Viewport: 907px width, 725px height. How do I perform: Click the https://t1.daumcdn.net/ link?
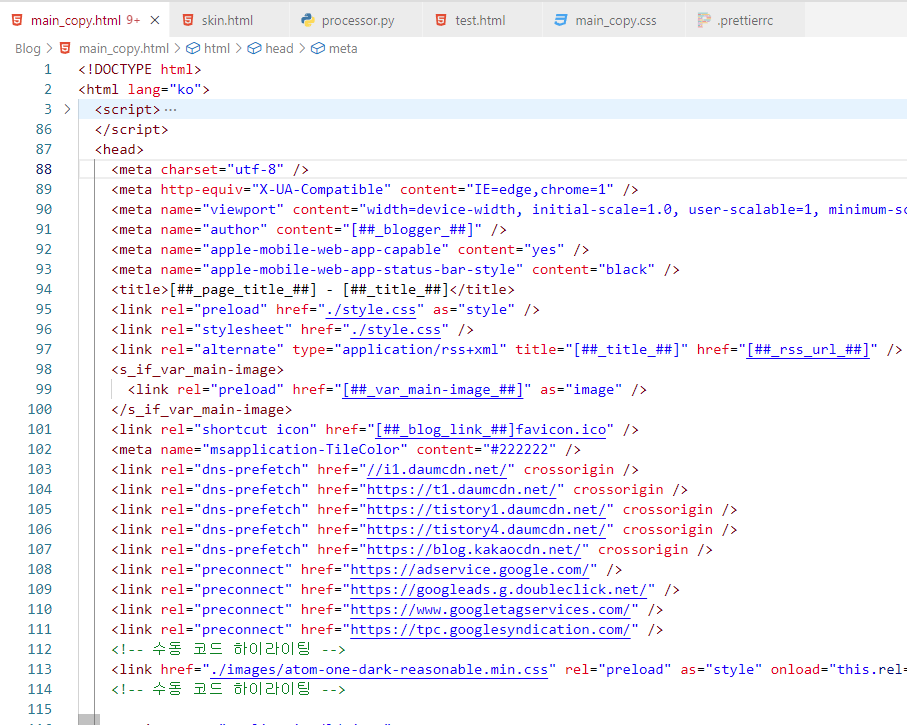point(462,490)
